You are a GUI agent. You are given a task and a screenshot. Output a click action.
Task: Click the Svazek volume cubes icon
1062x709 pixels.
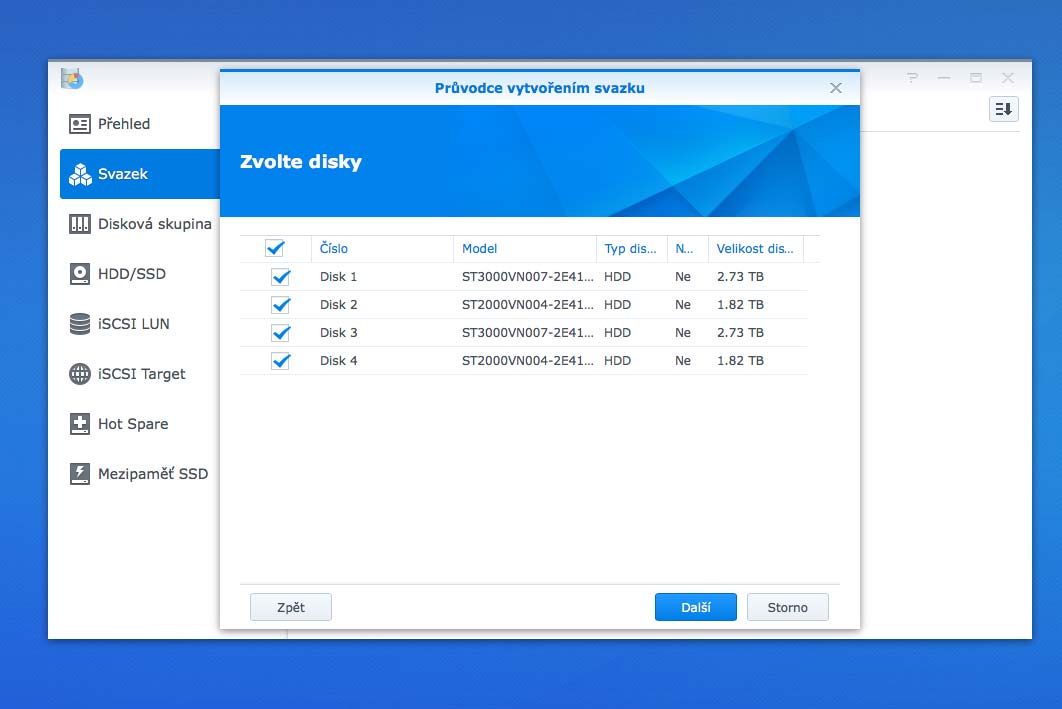point(80,174)
